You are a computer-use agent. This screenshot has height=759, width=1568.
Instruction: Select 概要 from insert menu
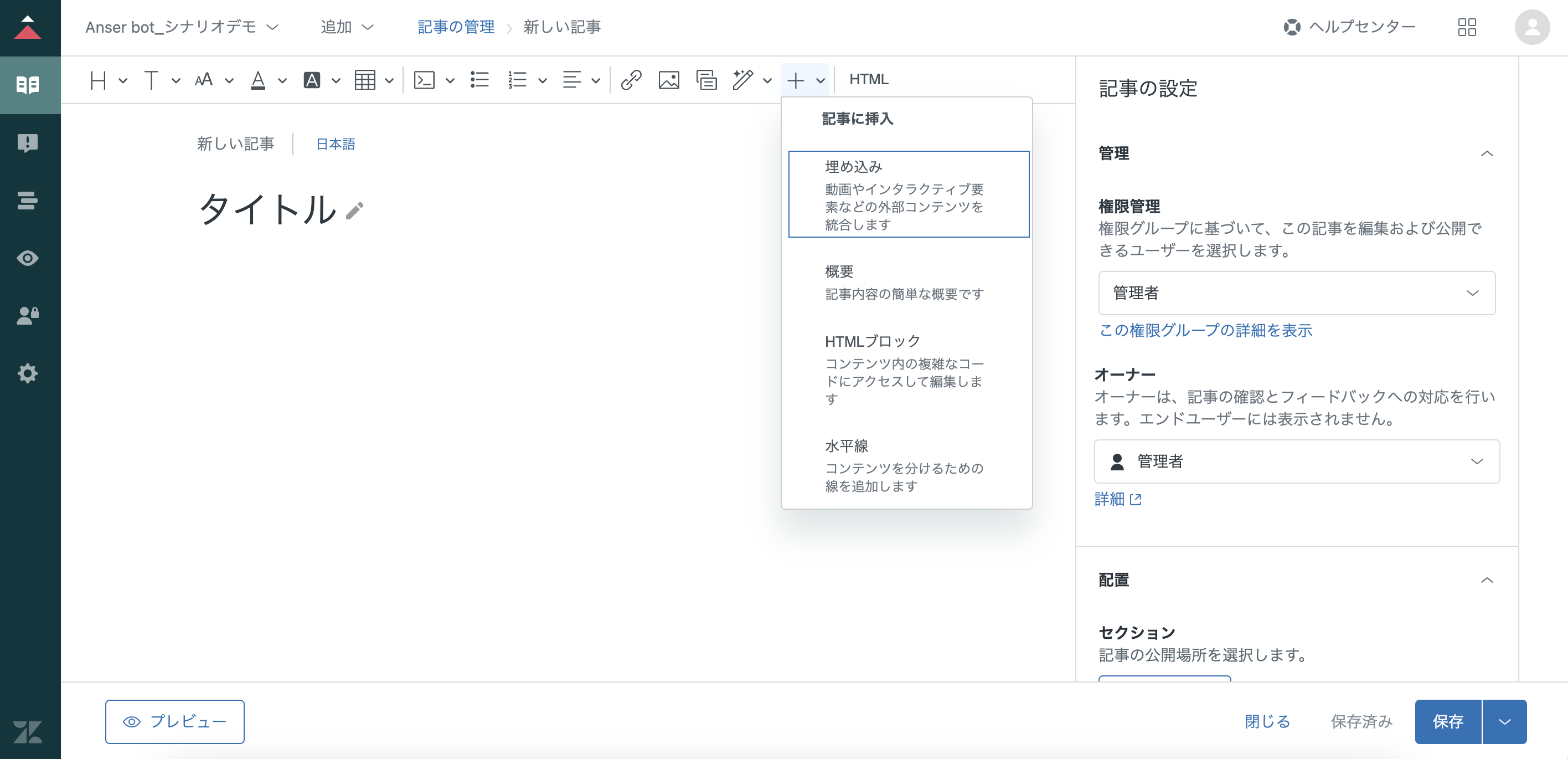tap(909, 282)
